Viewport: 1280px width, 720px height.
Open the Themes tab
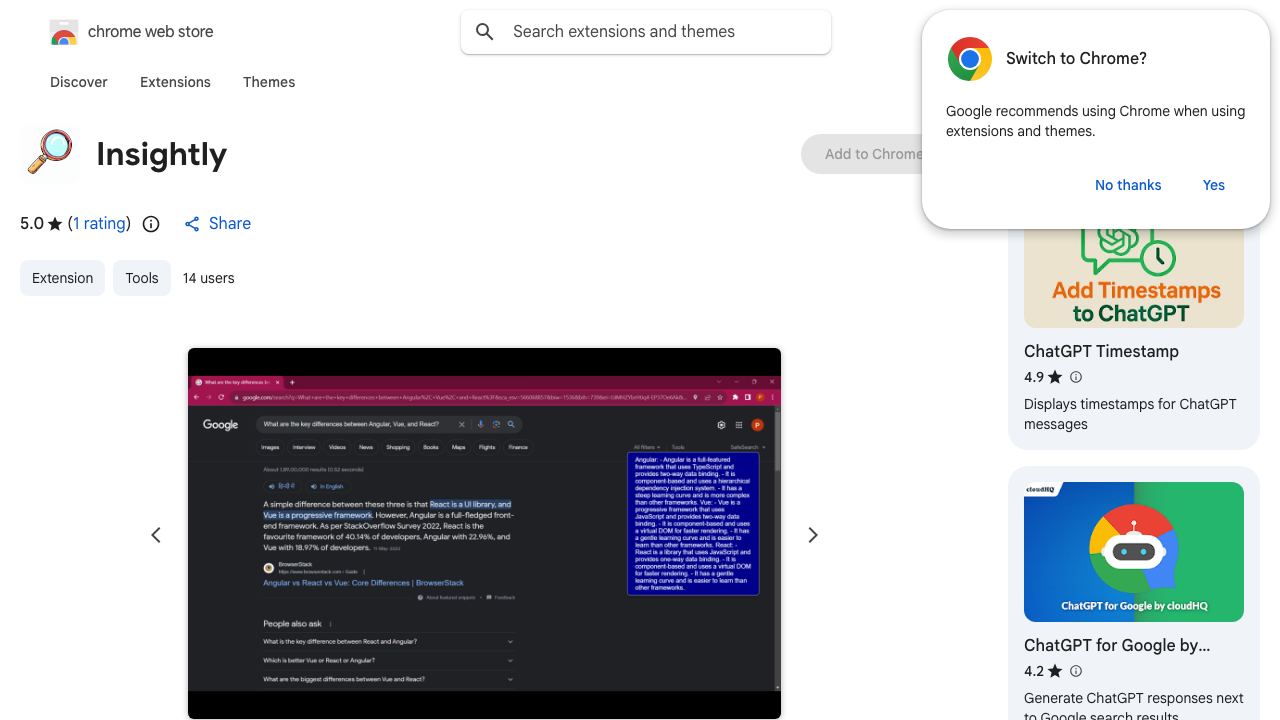point(269,82)
